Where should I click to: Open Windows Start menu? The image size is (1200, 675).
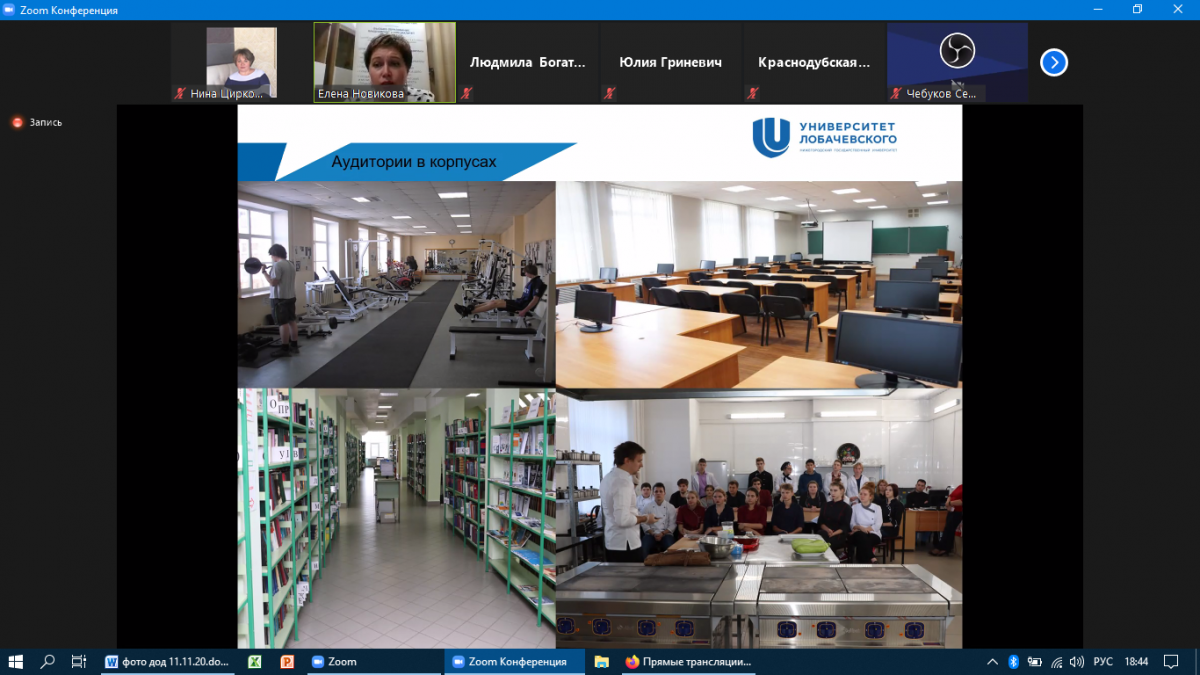click(16, 661)
